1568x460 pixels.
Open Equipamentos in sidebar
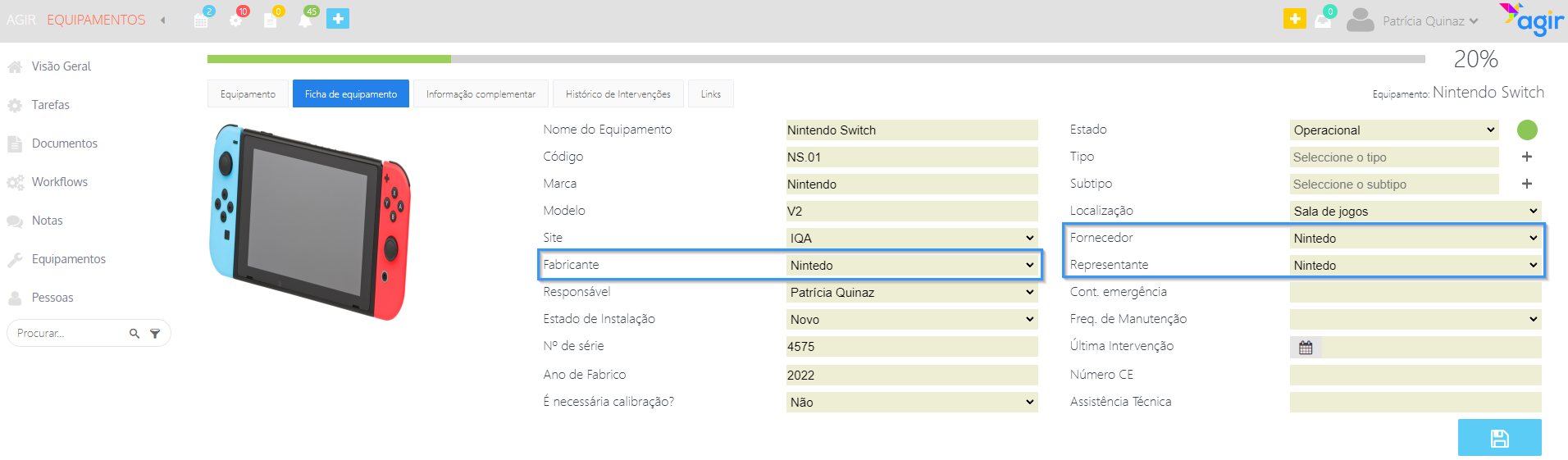click(x=69, y=259)
